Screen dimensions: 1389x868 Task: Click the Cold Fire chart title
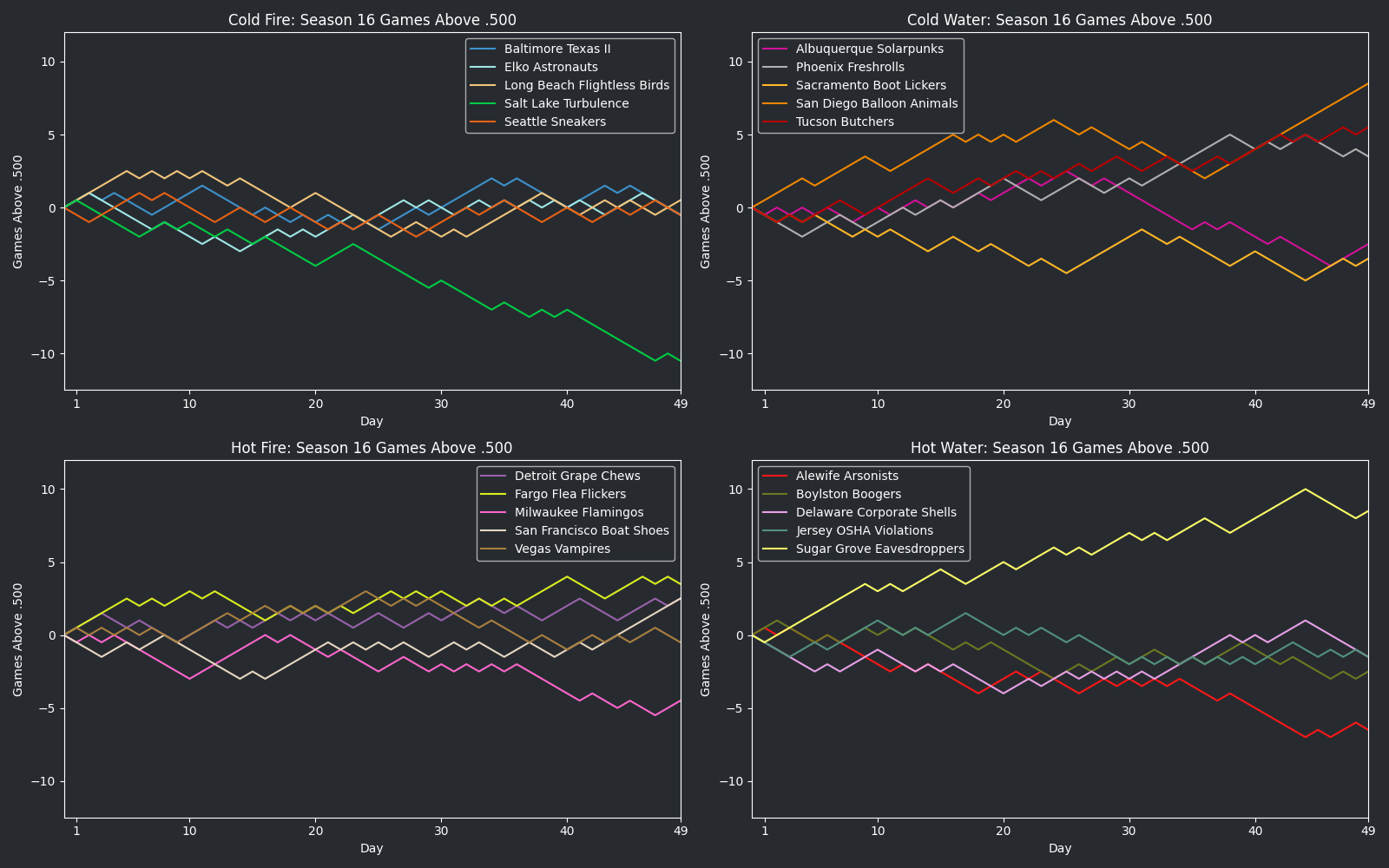(372, 20)
